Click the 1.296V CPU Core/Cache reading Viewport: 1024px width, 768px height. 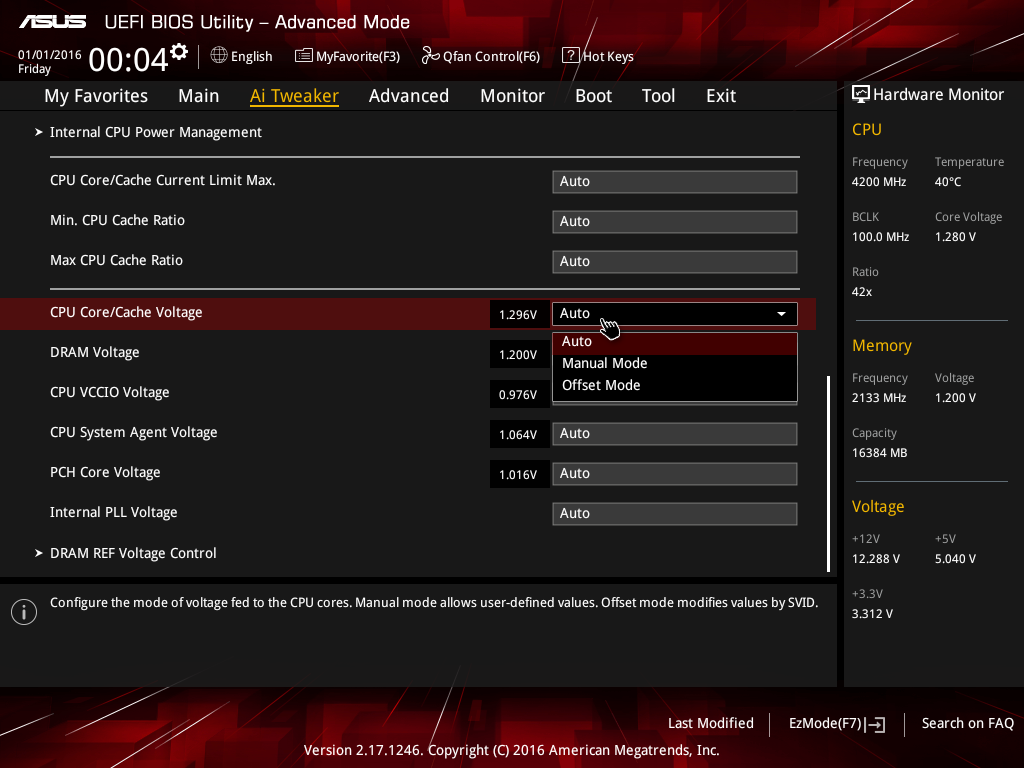pyautogui.click(x=519, y=314)
